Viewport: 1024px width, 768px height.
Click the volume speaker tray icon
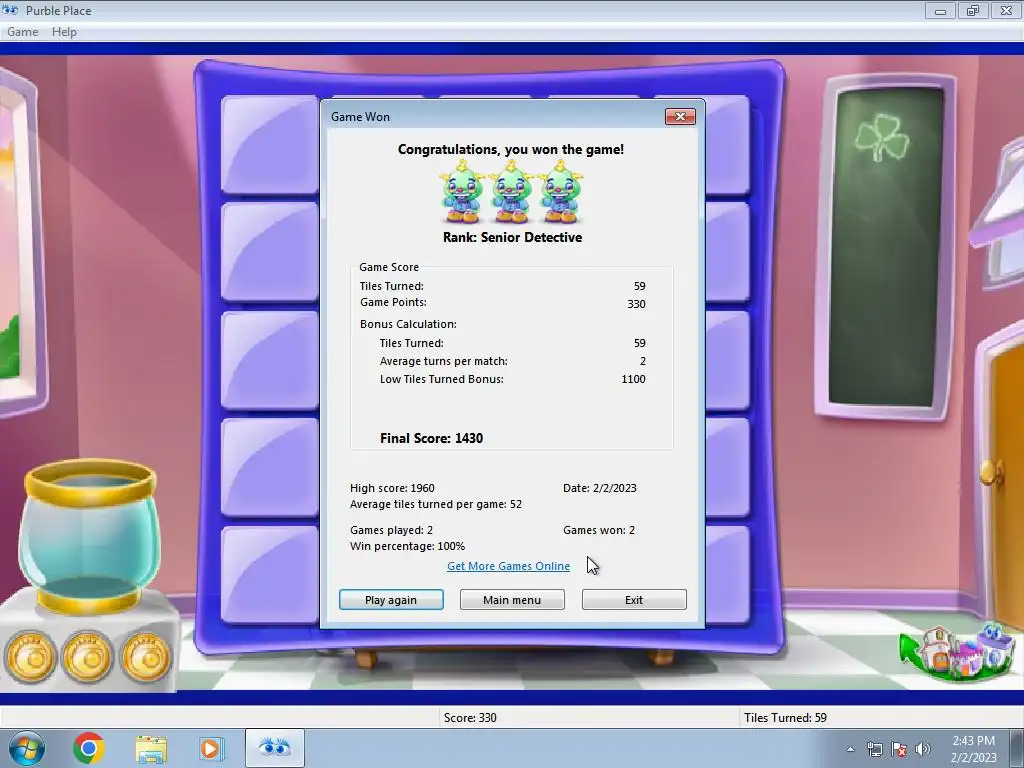(923, 749)
